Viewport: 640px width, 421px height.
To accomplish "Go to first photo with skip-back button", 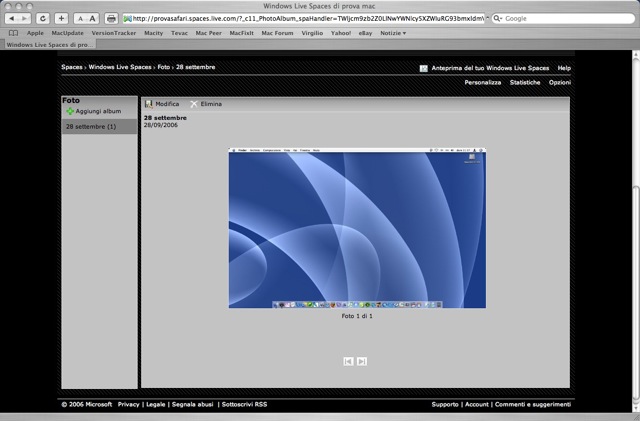I will click(x=348, y=361).
